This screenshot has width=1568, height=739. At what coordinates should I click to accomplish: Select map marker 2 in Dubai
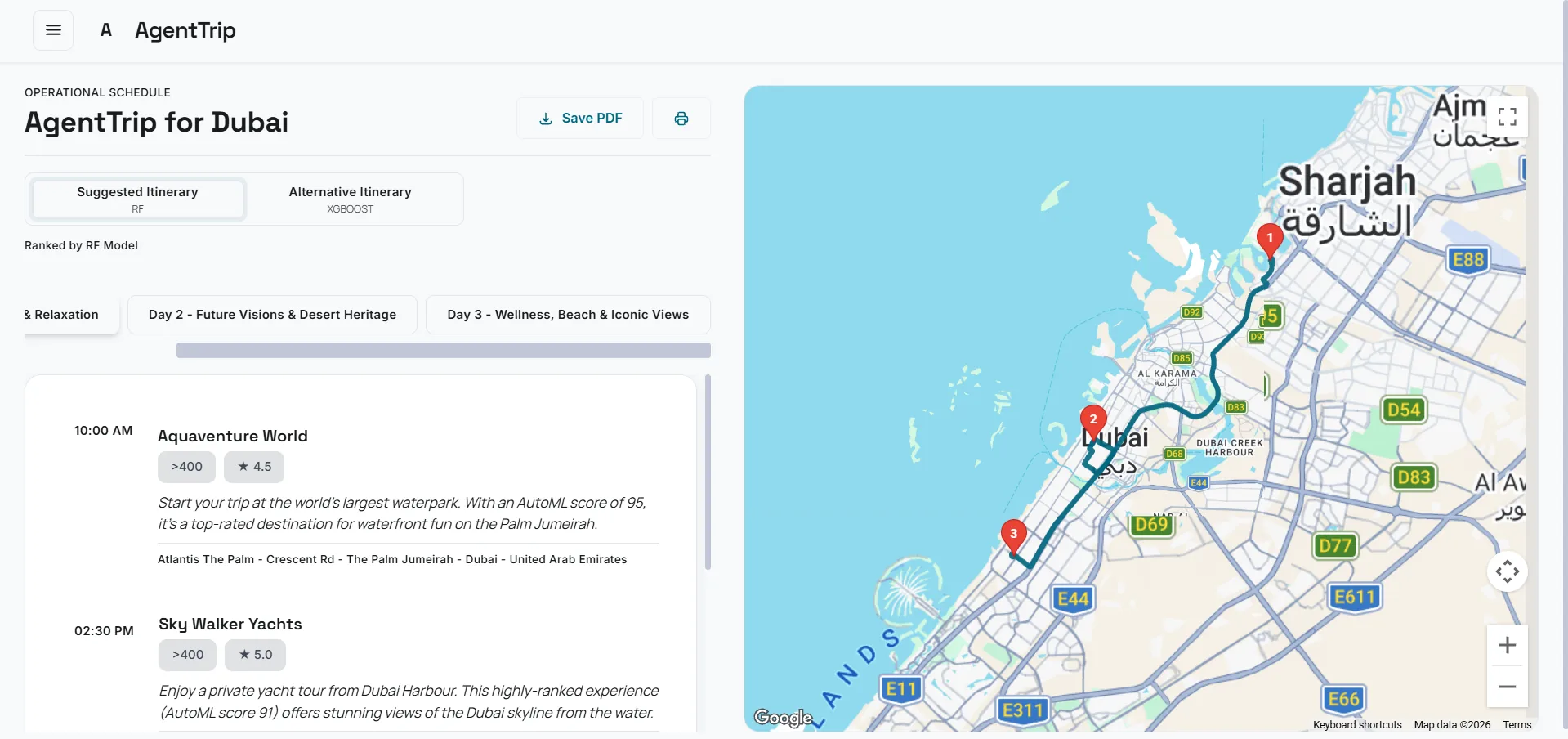coord(1093,420)
